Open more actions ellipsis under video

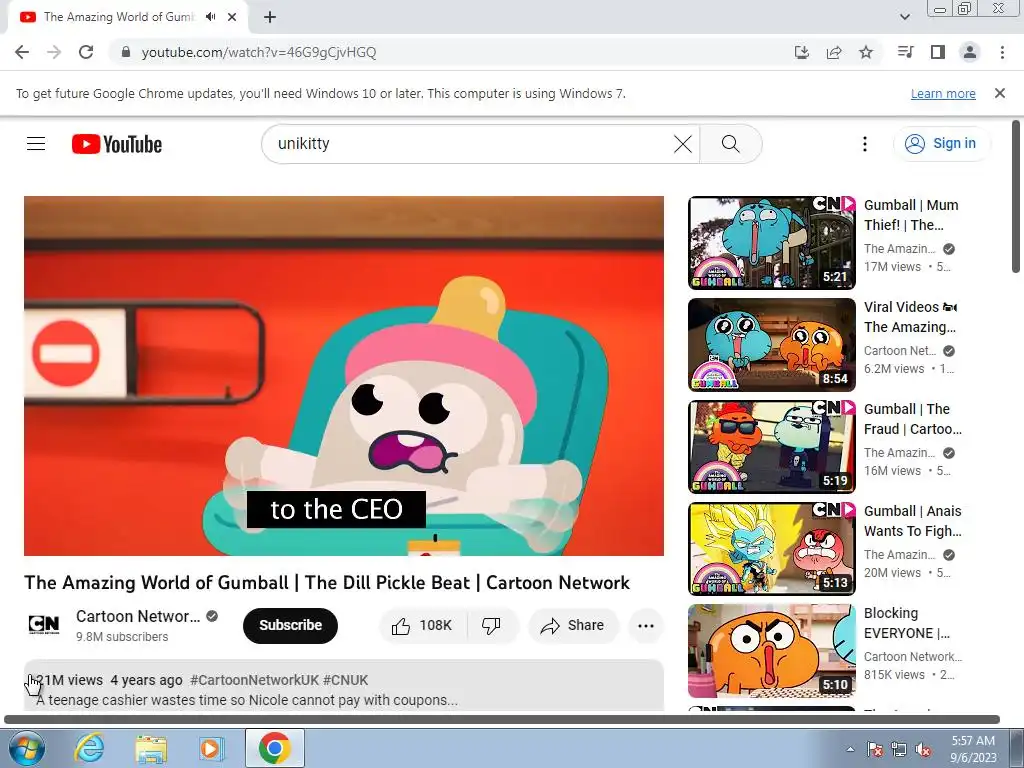click(646, 626)
